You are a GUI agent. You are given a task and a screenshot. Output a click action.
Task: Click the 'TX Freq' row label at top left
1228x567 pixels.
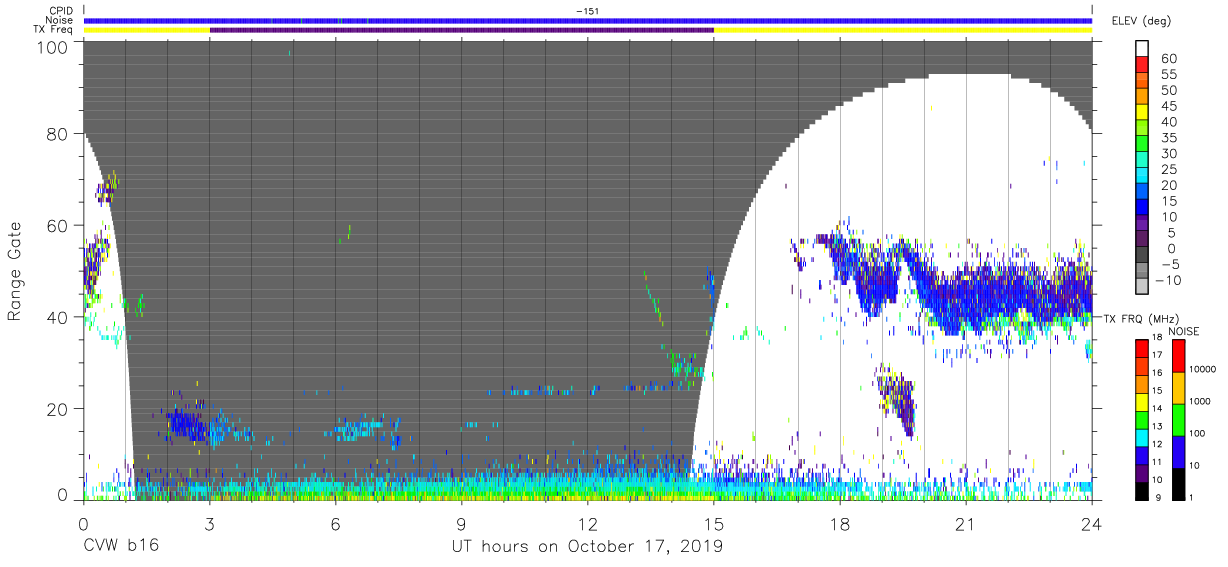tap(54, 30)
